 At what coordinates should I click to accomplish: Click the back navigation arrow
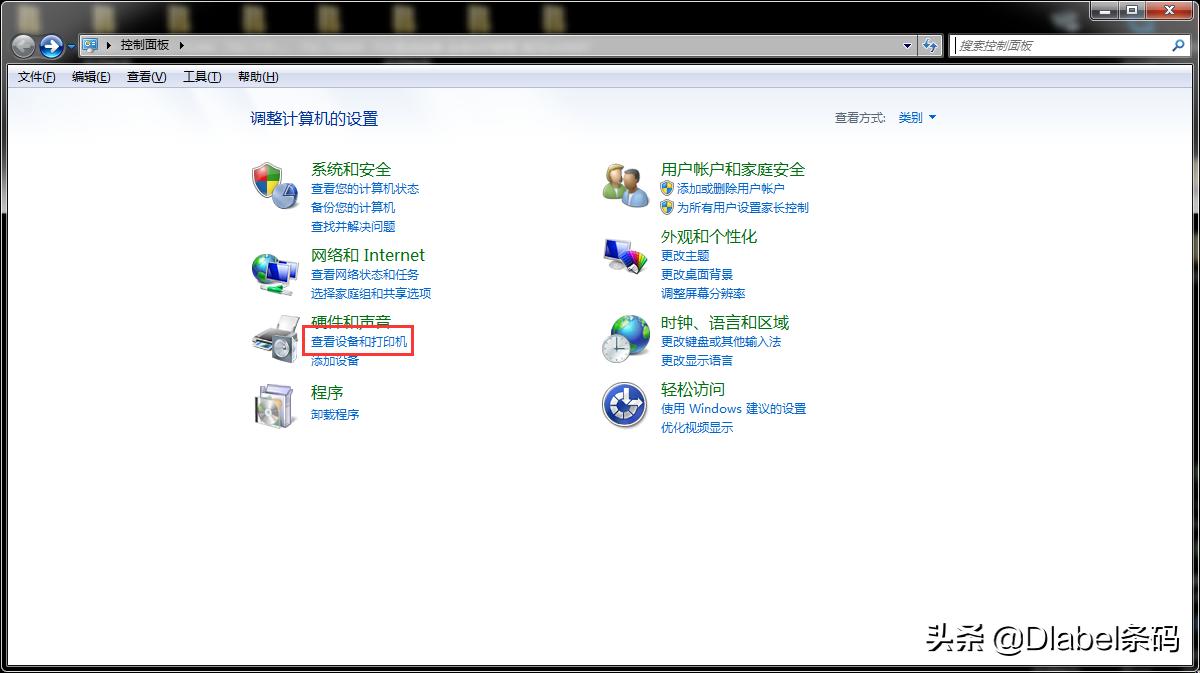22,45
